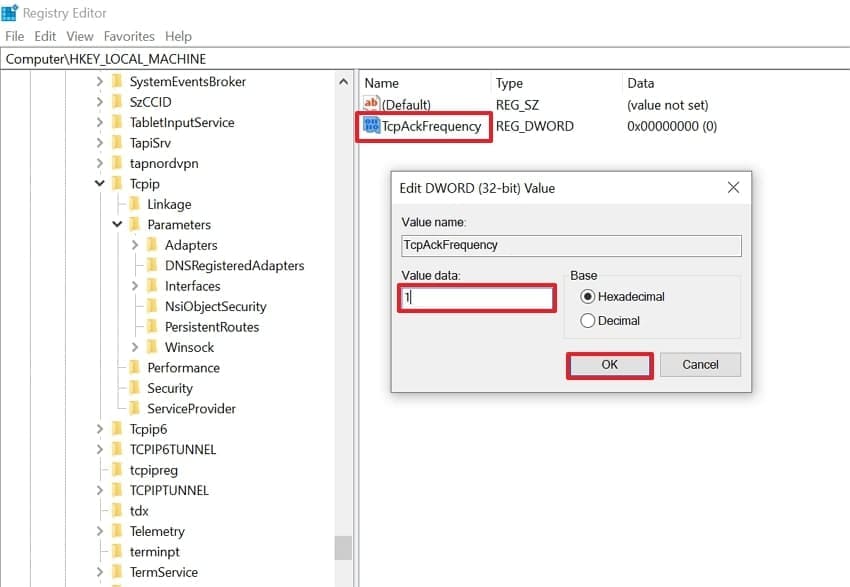
Task: Collapse the Parameters key
Action: pyautogui.click(x=117, y=224)
